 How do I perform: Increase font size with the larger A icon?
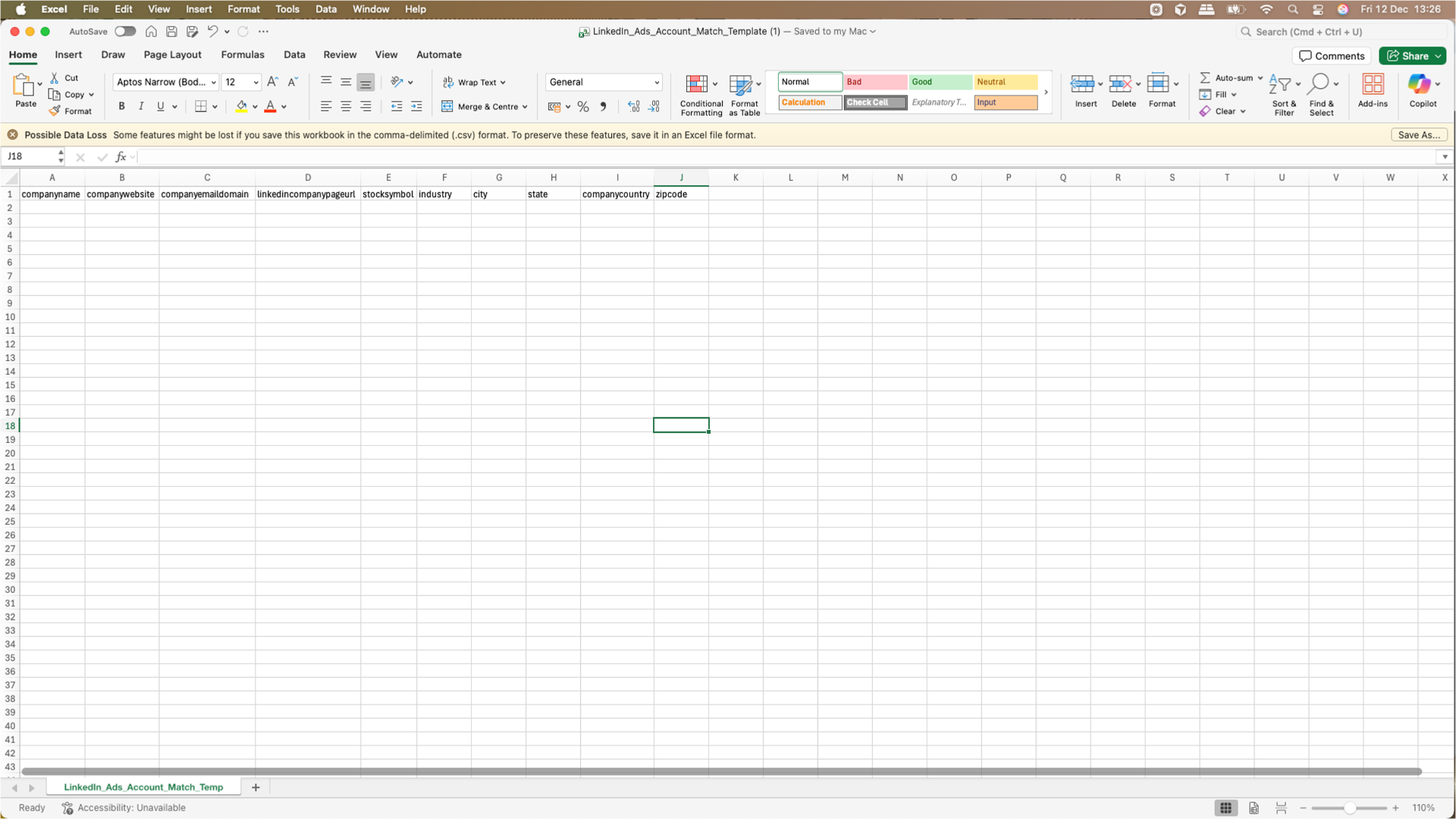coord(272,82)
